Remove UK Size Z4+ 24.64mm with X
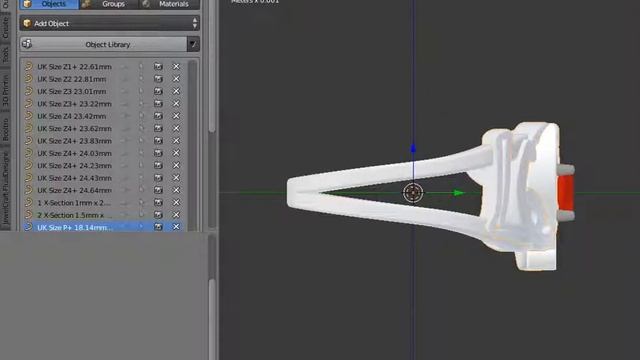Viewport: 640px width, 360px height. 176,190
